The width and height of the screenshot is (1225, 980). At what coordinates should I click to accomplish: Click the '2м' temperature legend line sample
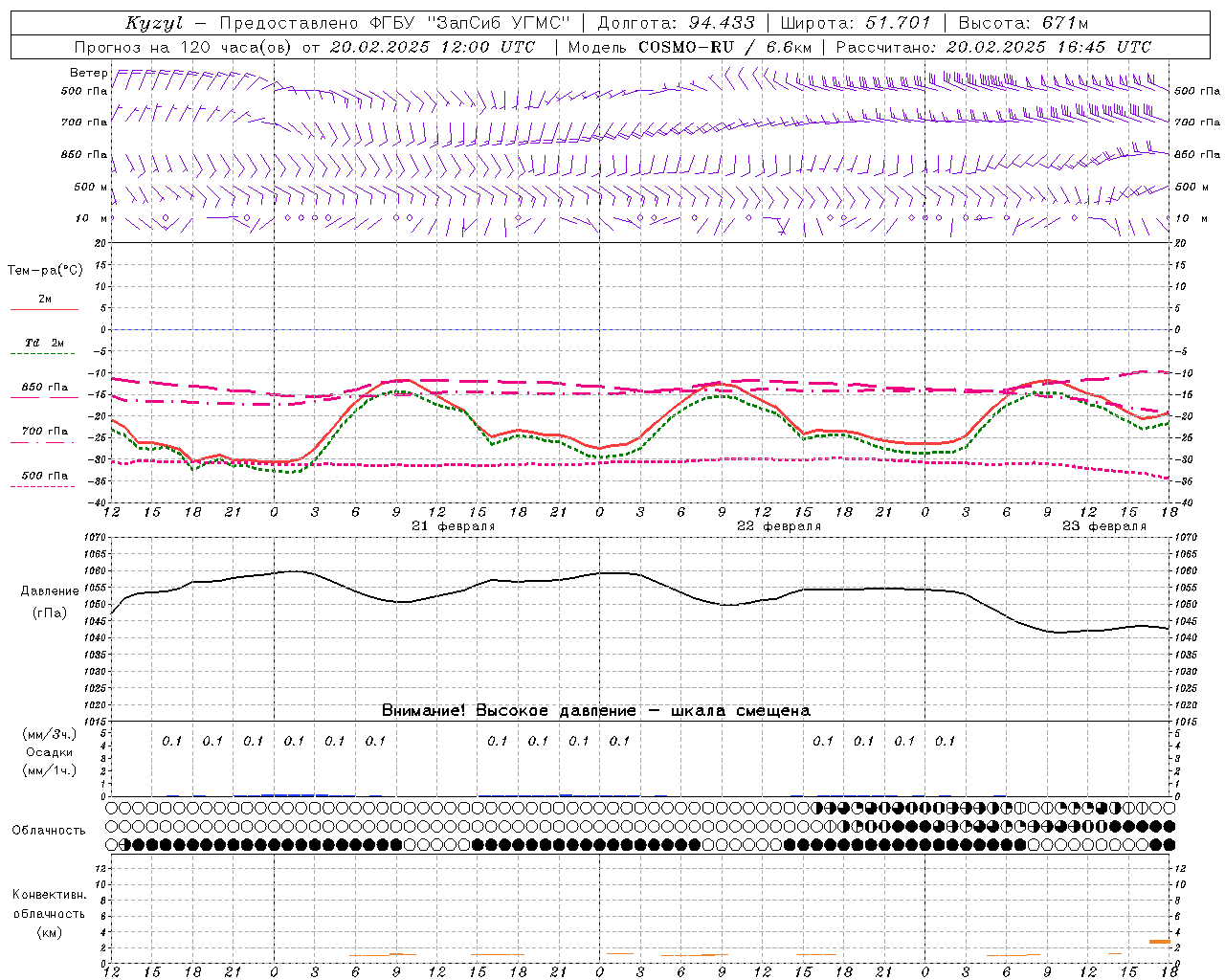coord(44,309)
